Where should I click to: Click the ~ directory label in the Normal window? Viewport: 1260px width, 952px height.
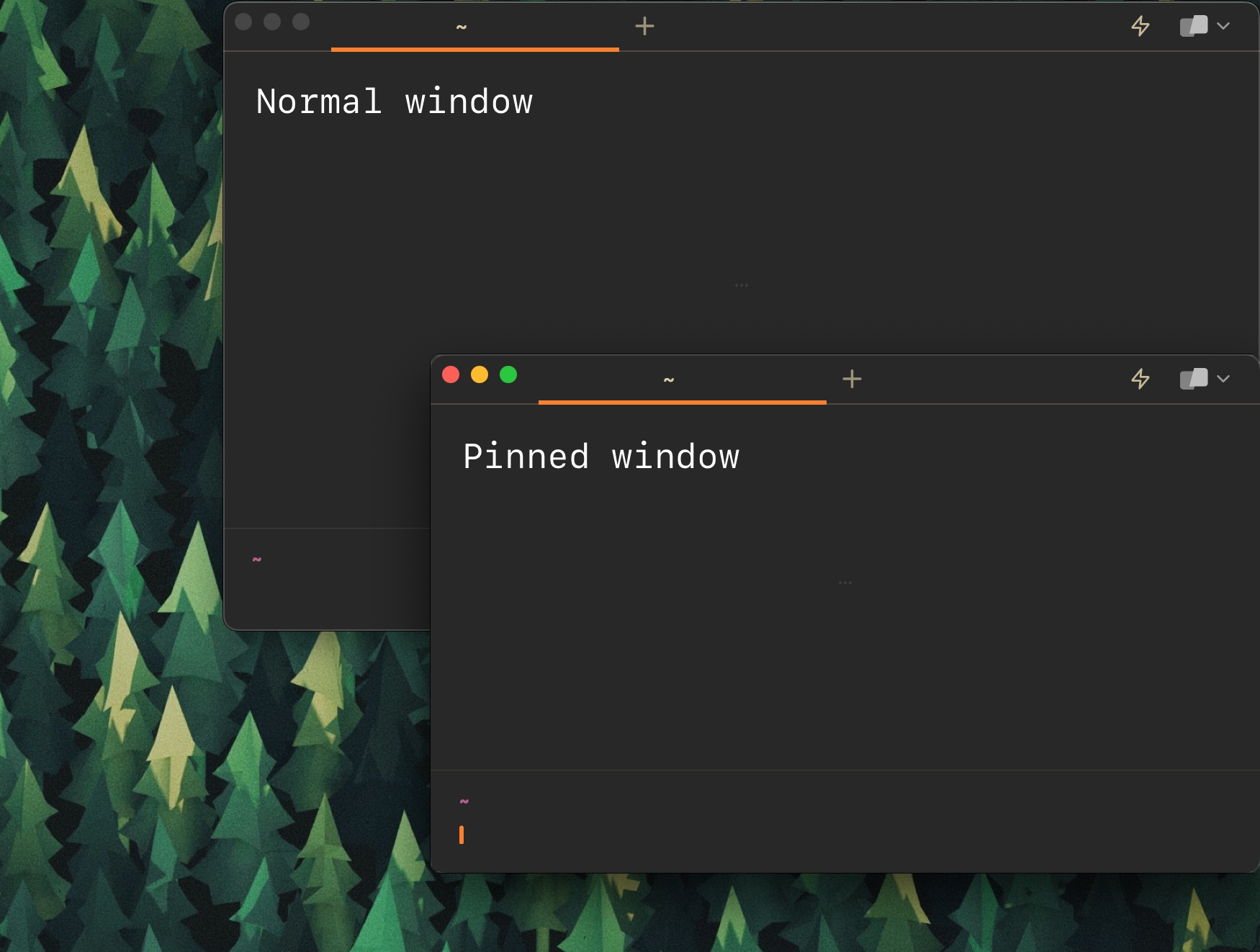point(256,560)
